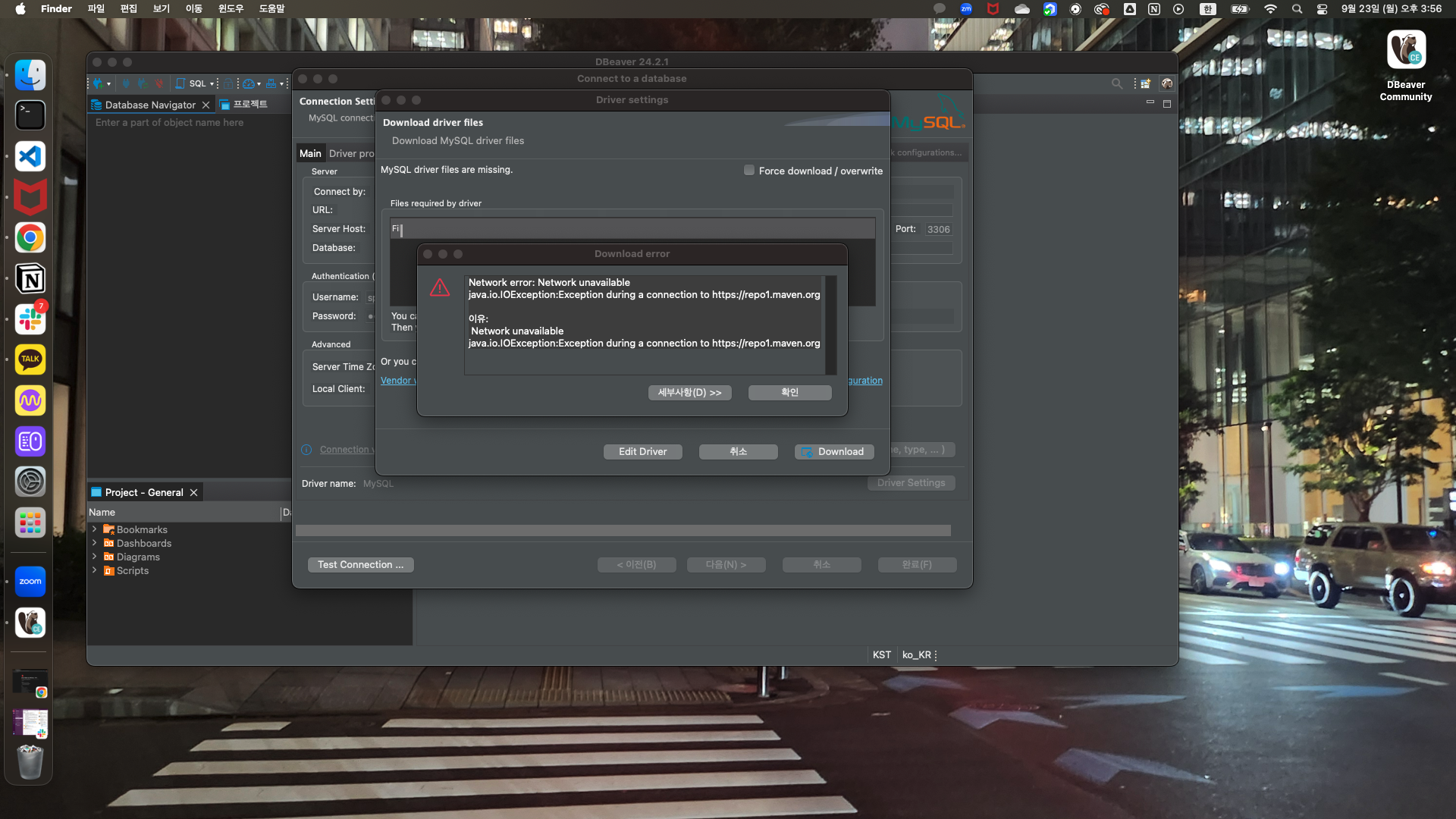Click the Download error message scrollbar
Image resolution: width=1456 pixels, height=819 pixels.
[x=830, y=325]
